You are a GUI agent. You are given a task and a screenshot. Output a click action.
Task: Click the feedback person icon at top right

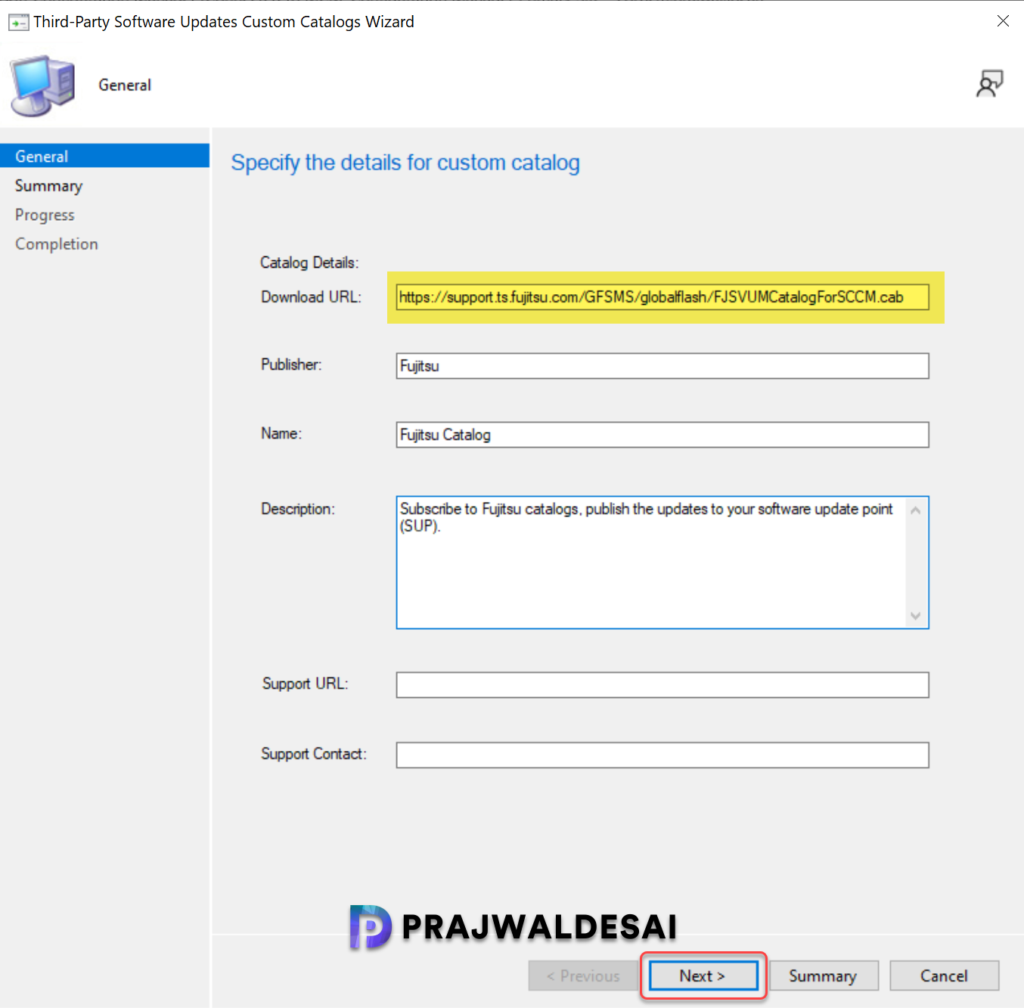tap(989, 84)
